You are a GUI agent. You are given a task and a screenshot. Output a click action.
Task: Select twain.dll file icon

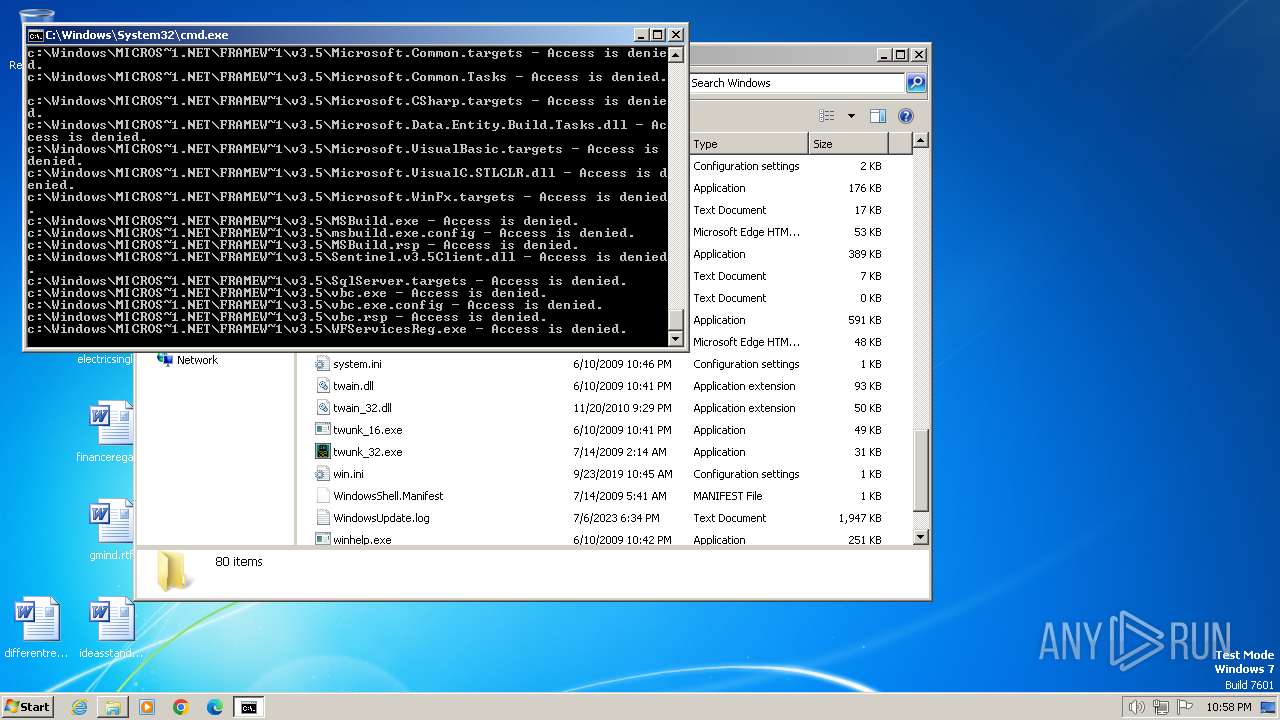click(323, 386)
